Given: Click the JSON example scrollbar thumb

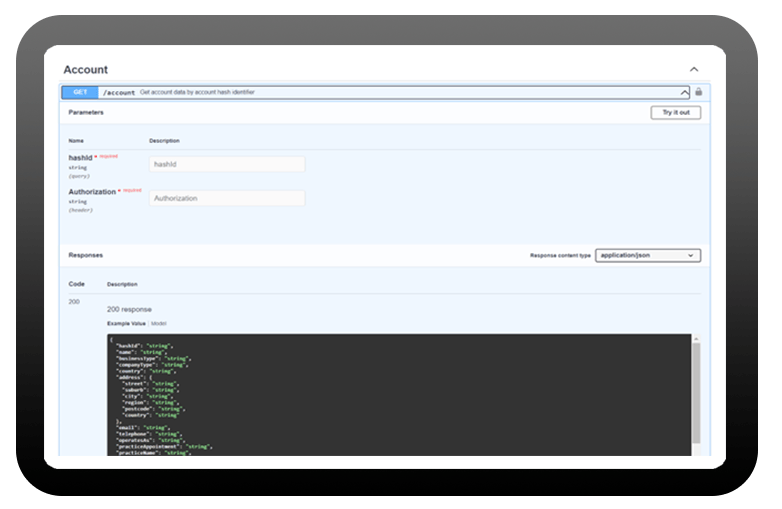Looking at the screenshot, I should [696, 390].
